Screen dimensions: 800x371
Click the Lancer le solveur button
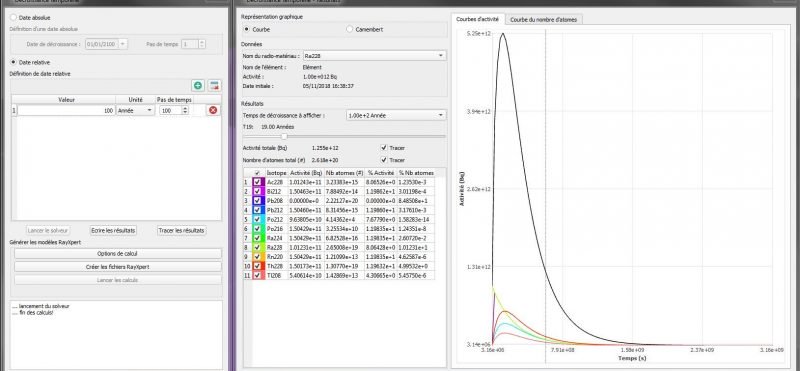pyautogui.click(x=48, y=231)
